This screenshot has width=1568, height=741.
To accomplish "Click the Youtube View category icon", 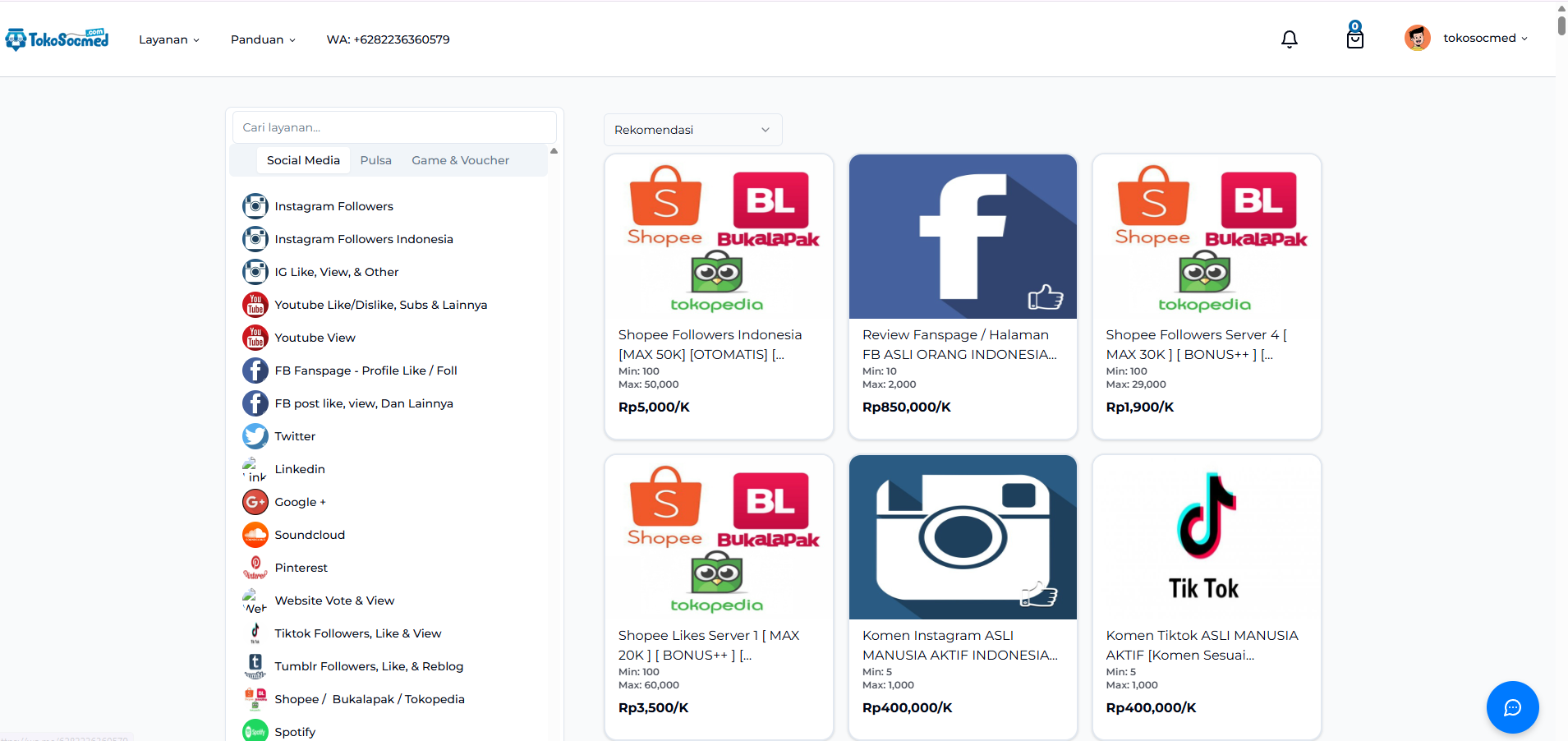I will (255, 338).
